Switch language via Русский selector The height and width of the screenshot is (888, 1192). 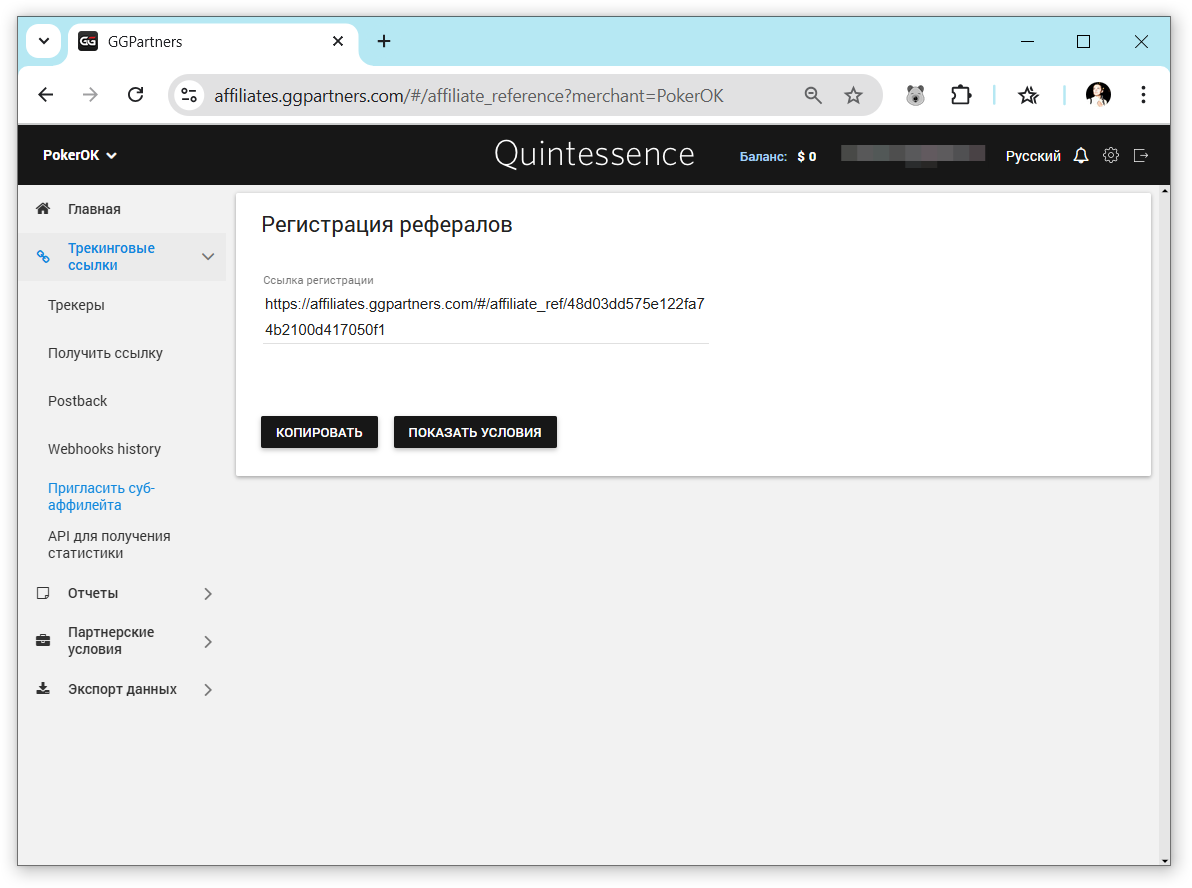(x=1032, y=156)
